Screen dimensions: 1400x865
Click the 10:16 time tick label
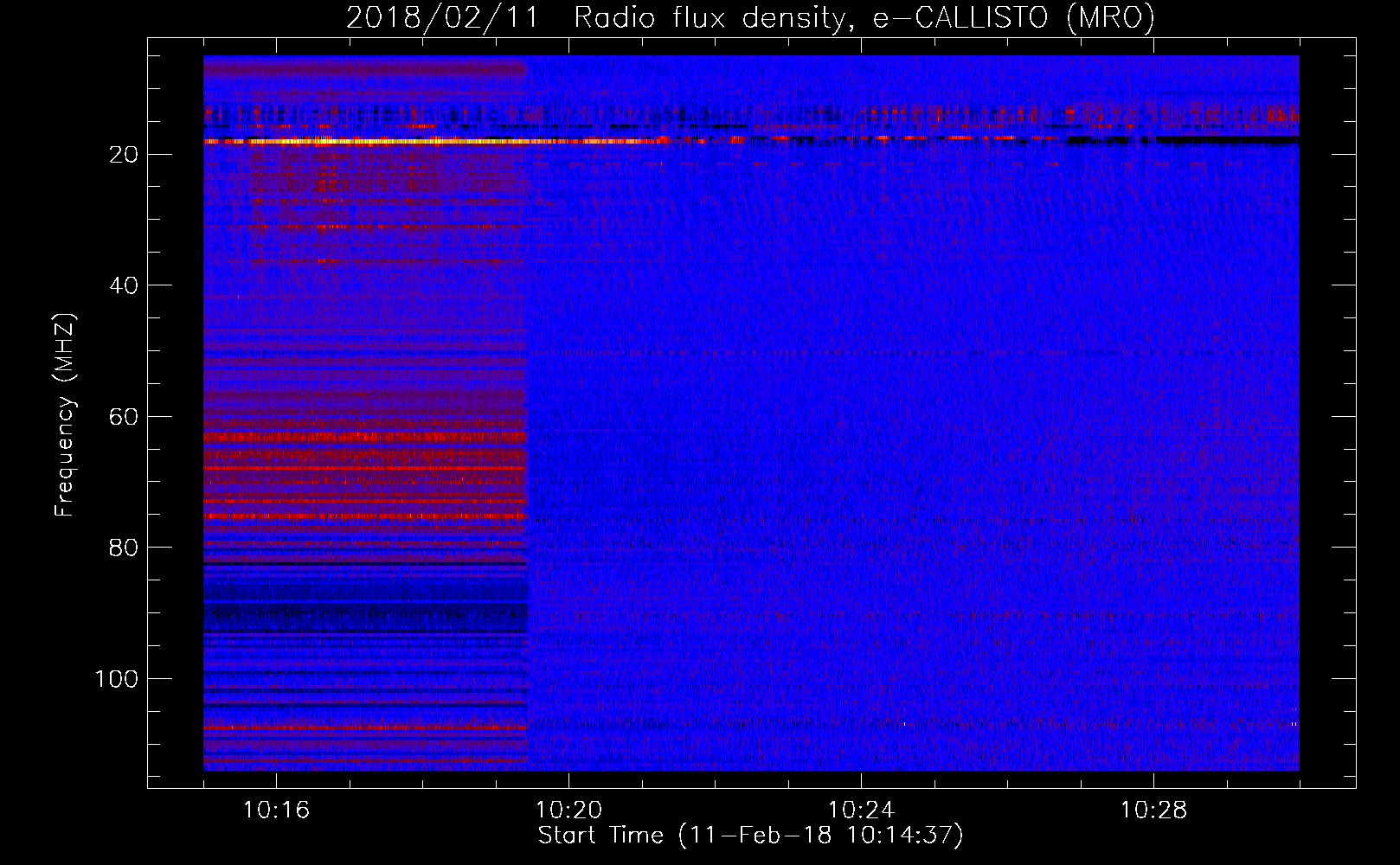(276, 810)
